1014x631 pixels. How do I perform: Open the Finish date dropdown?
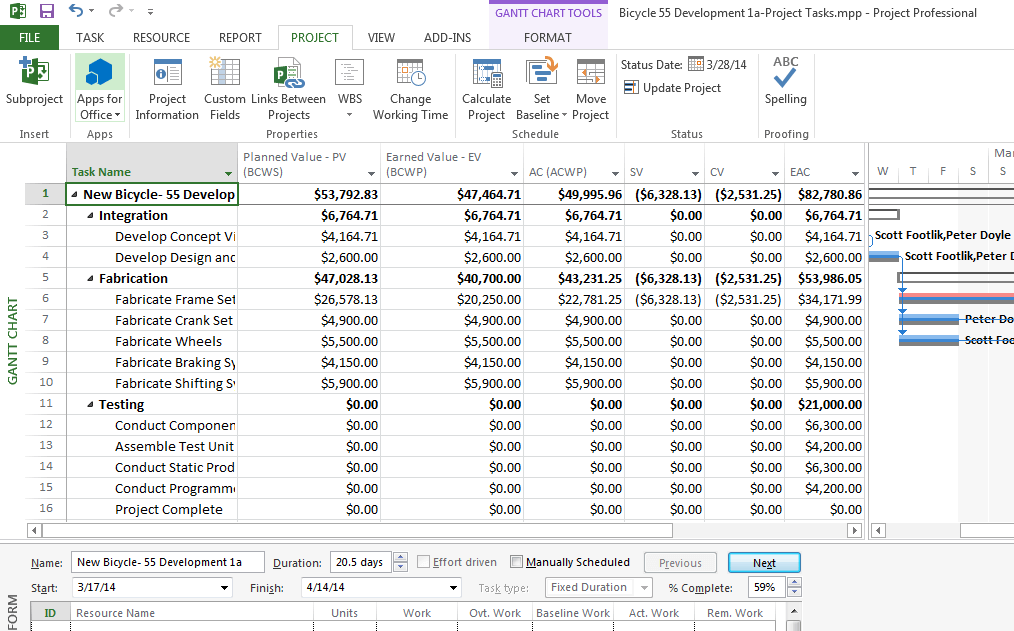[453, 588]
